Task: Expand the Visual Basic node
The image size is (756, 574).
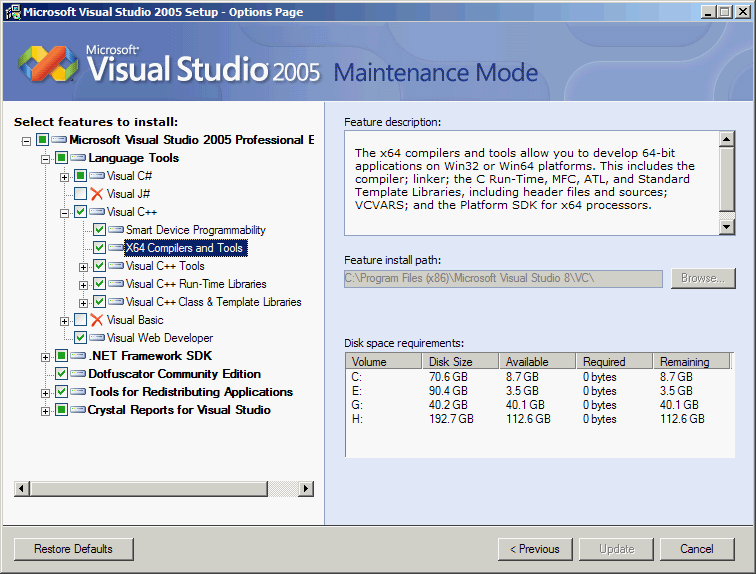Action: coord(64,321)
